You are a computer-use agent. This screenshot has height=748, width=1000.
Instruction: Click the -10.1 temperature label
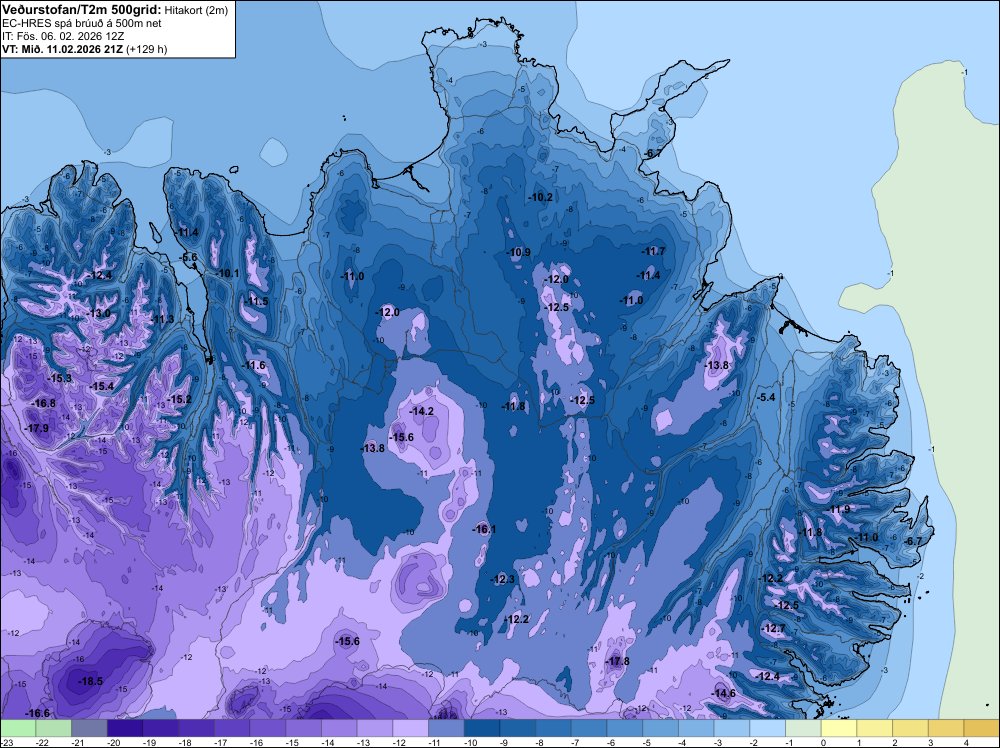227,274
